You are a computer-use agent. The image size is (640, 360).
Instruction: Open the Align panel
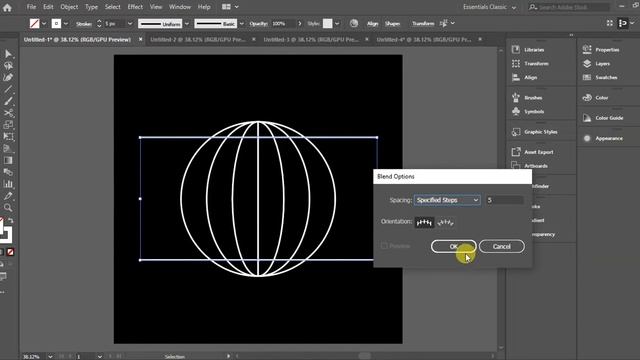coord(525,78)
